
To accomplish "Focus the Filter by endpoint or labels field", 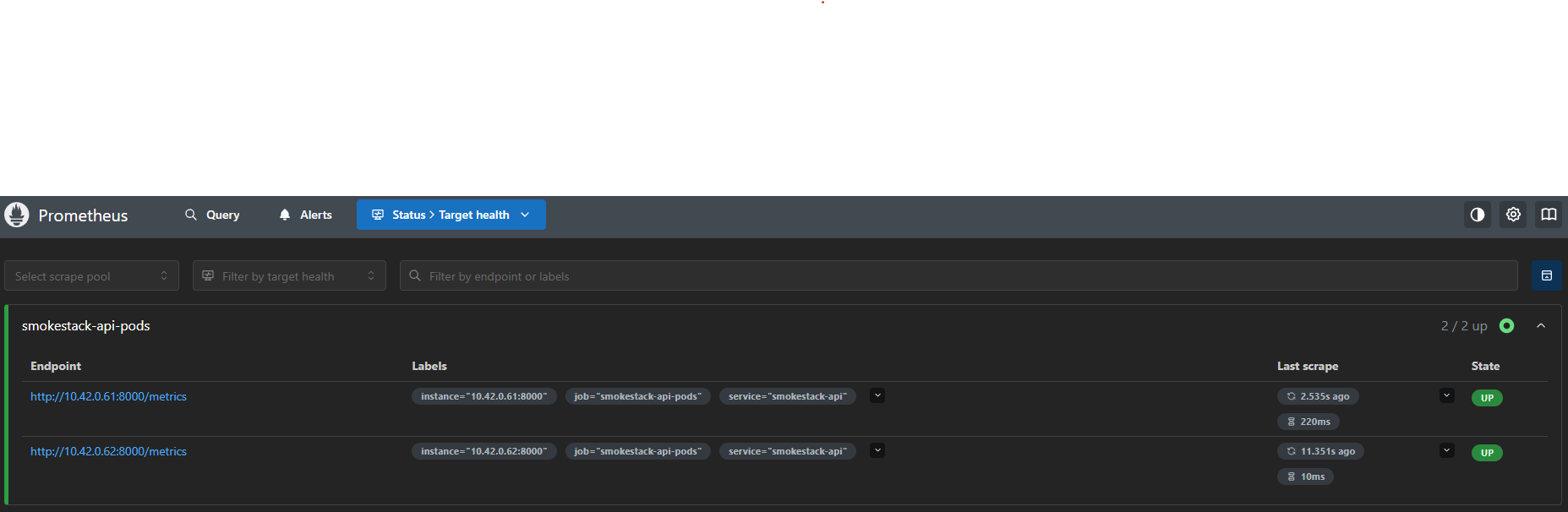I will [x=959, y=275].
